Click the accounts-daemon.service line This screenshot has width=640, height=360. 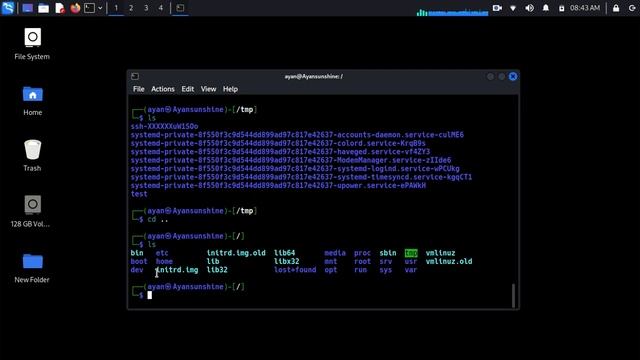[x=297, y=135]
